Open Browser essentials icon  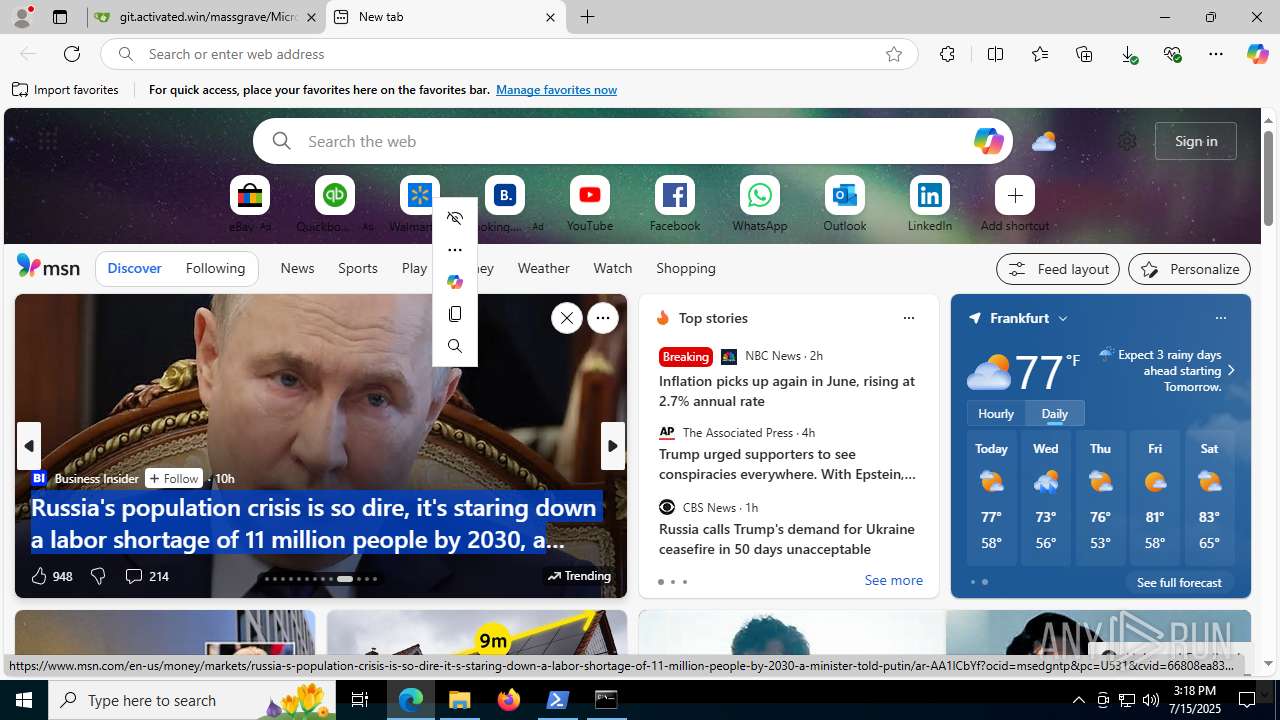pyautogui.click(x=1172, y=54)
